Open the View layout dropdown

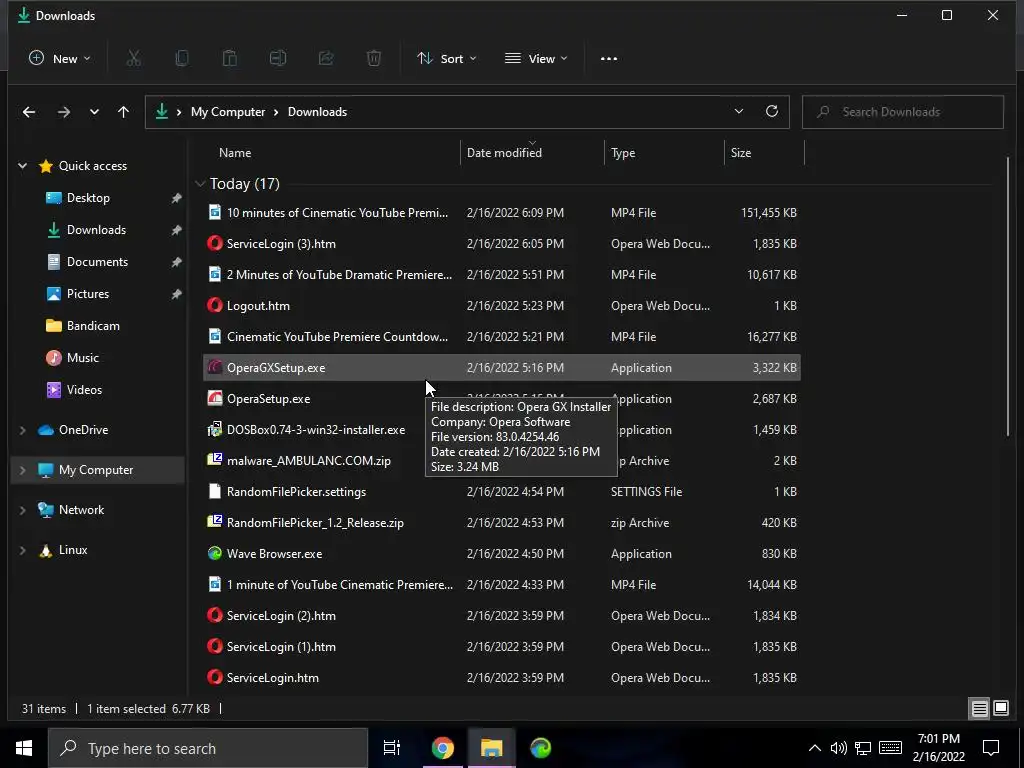click(x=536, y=58)
